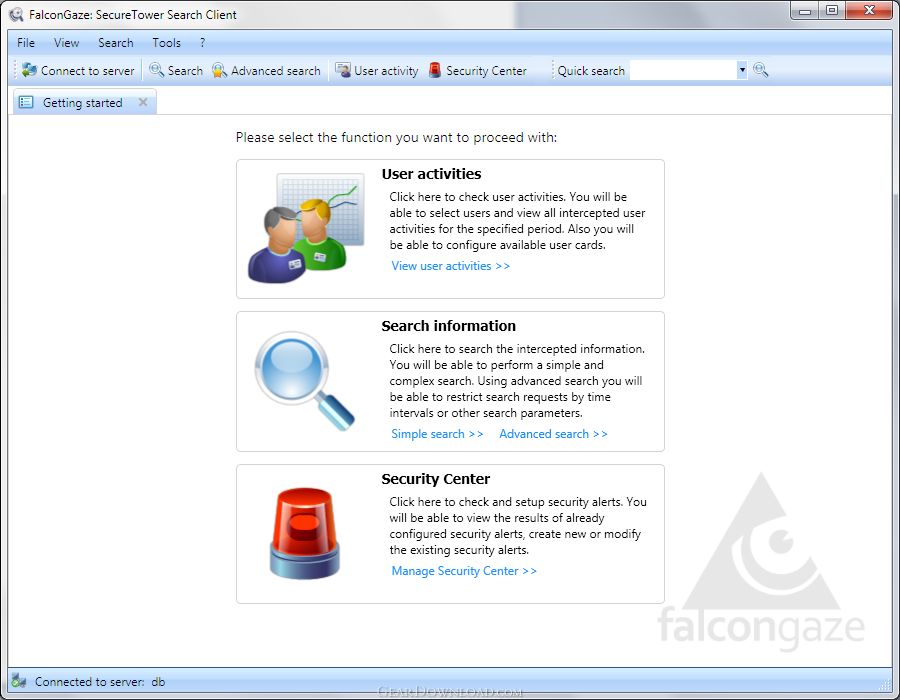Click the User activity toolbar icon
This screenshot has width=900, height=700.
[343, 70]
